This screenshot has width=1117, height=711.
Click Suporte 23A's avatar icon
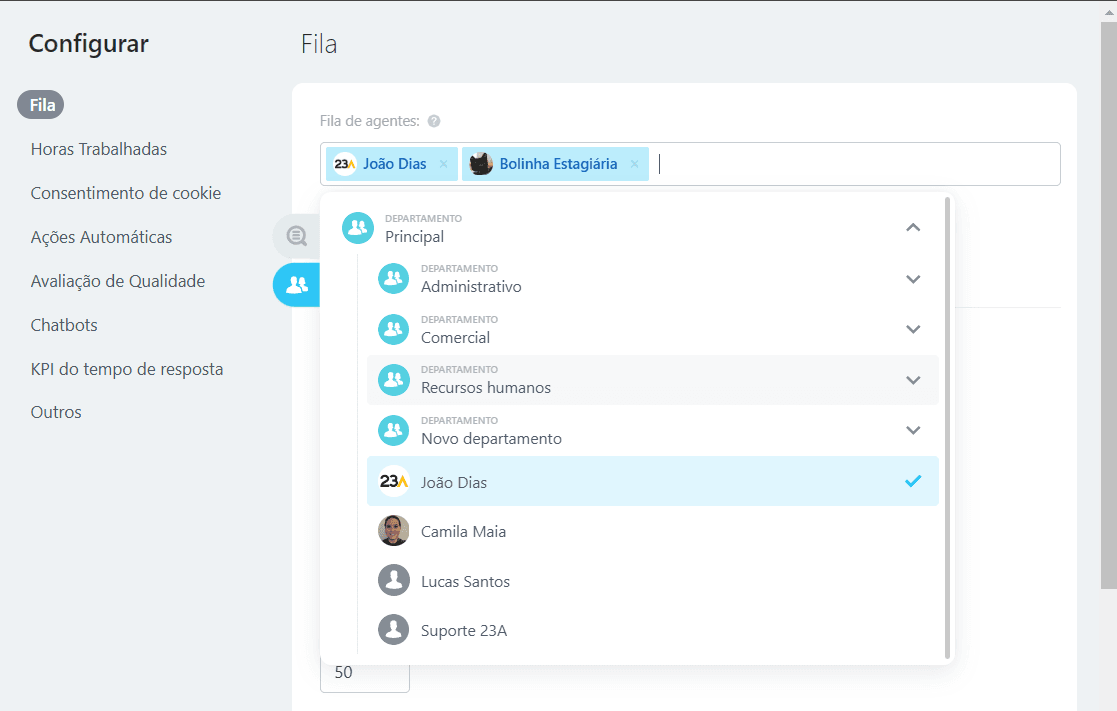[x=394, y=630]
